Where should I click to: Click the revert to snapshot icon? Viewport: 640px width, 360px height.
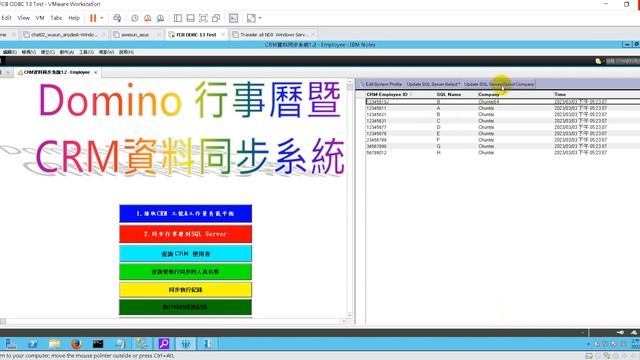point(147,18)
